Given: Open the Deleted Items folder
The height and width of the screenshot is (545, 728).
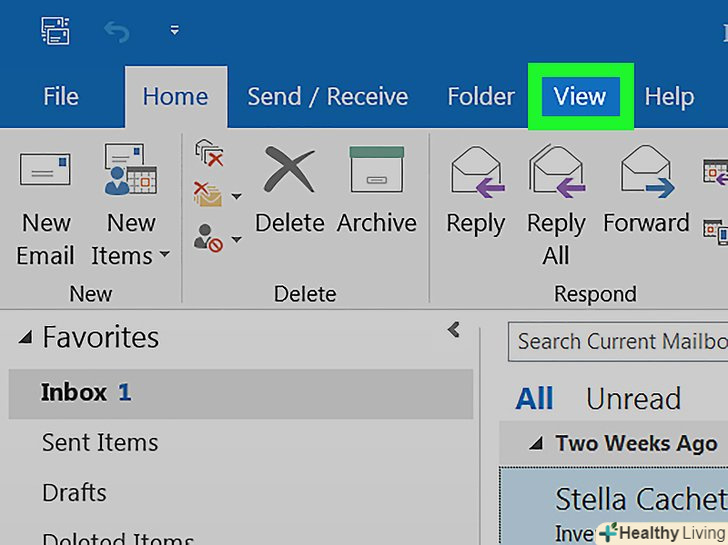Looking at the screenshot, I should pos(118,539).
